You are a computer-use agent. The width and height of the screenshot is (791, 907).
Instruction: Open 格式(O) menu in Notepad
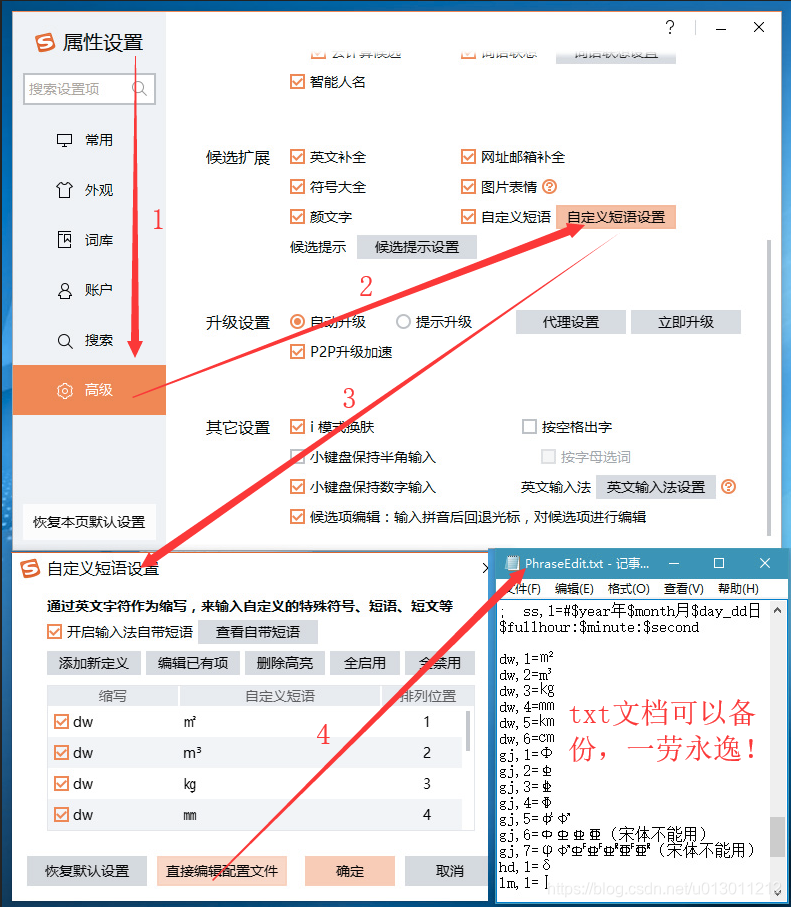[x=628, y=589]
